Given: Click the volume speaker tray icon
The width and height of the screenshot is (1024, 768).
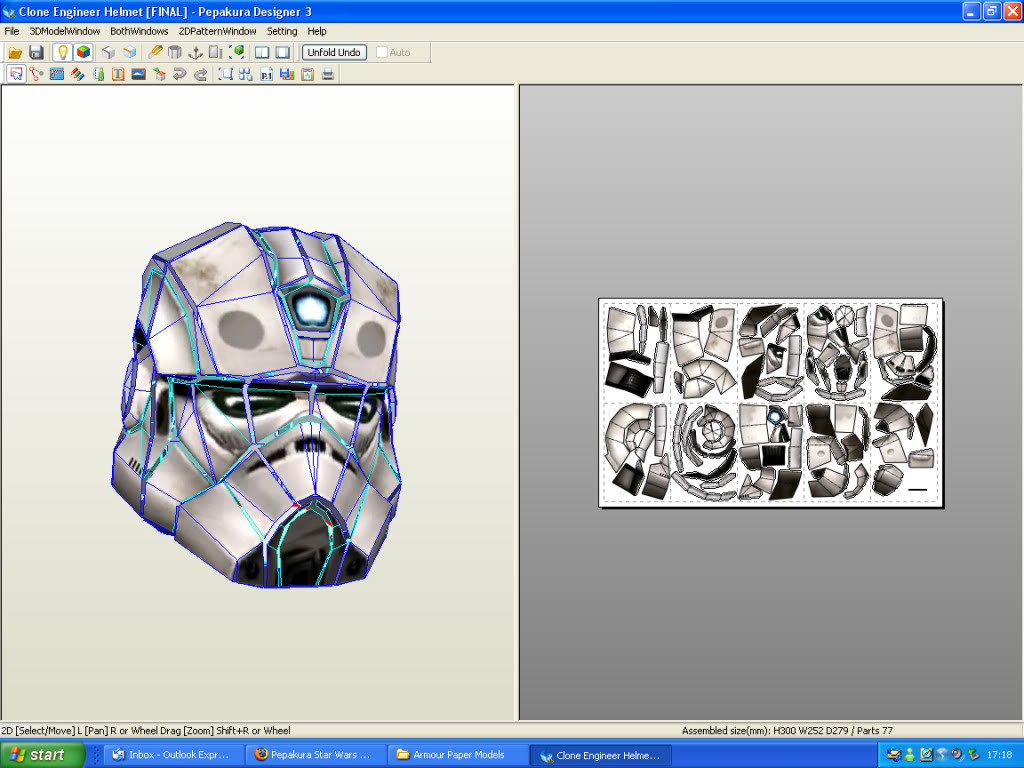Looking at the screenshot, I should pyautogui.click(x=957, y=755).
